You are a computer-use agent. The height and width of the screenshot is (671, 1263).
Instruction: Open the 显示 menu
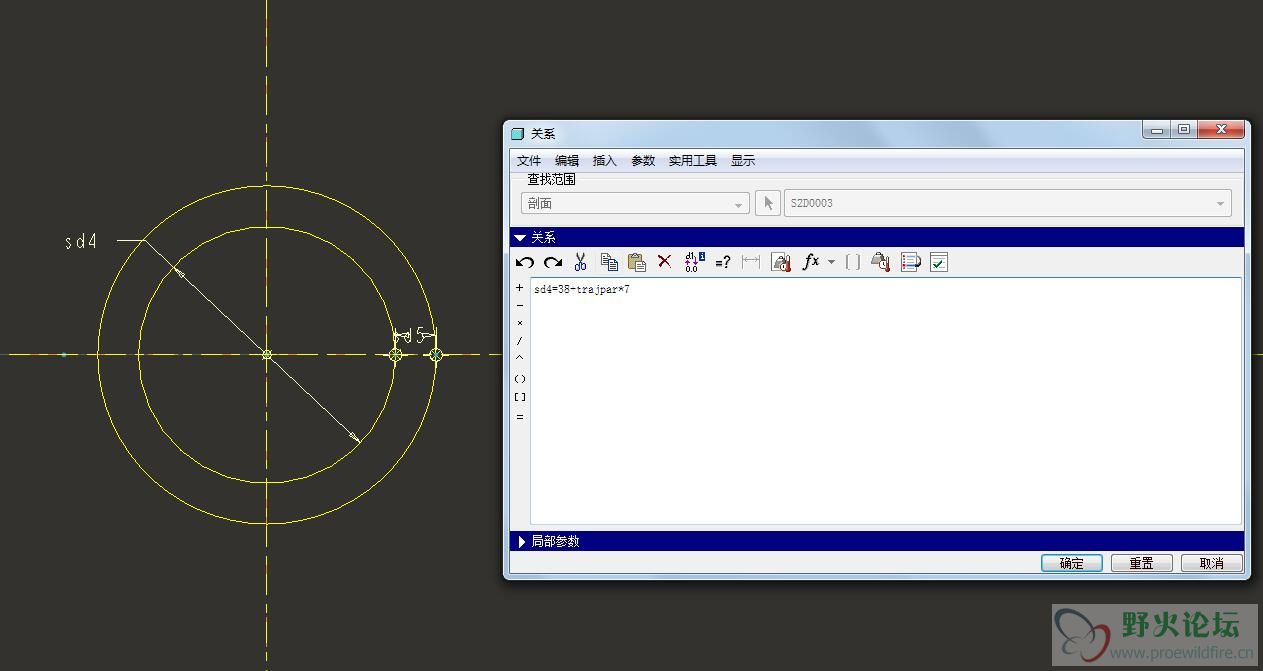743,161
